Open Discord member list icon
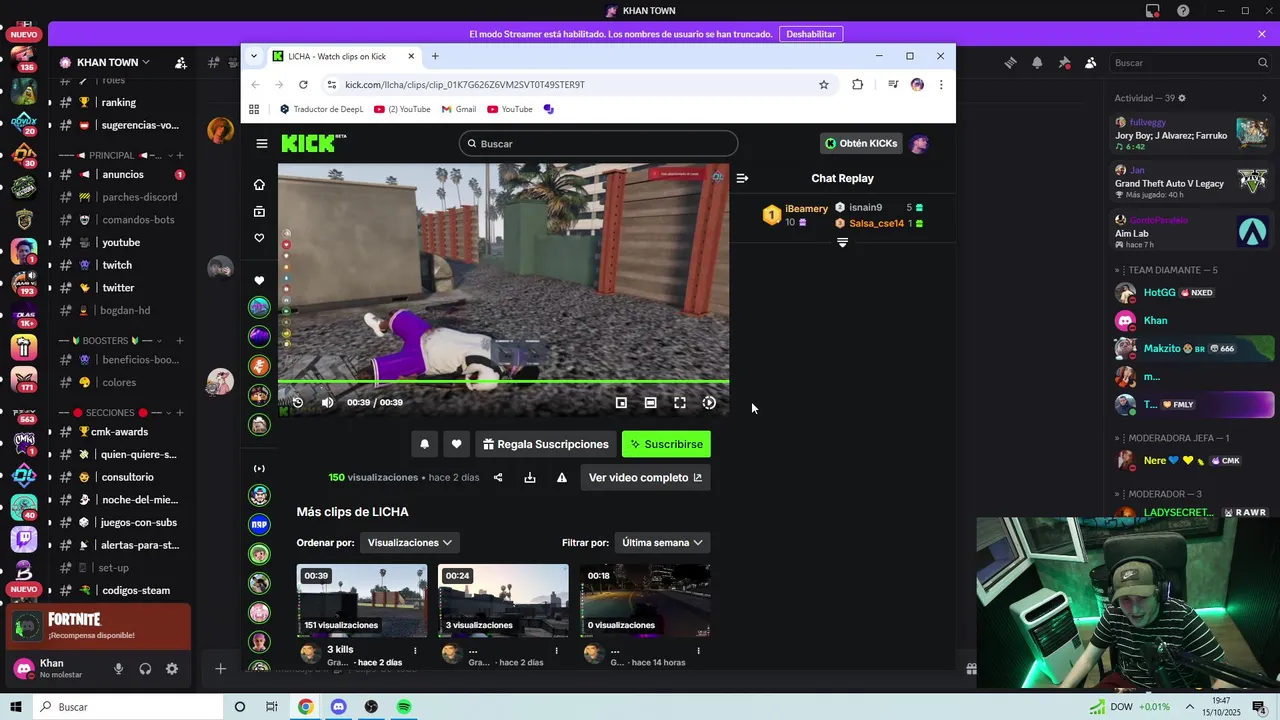The width and height of the screenshot is (1280, 720). pos(1091,62)
